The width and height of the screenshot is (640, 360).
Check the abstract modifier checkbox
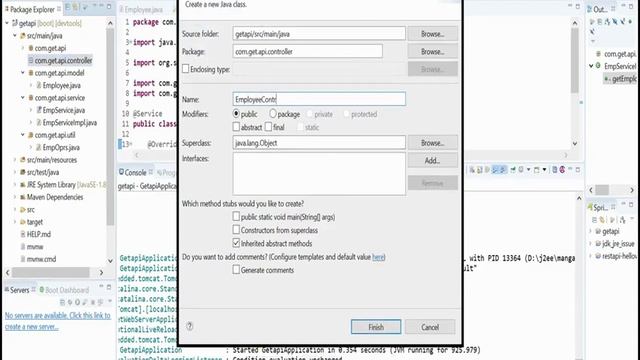pos(236,127)
